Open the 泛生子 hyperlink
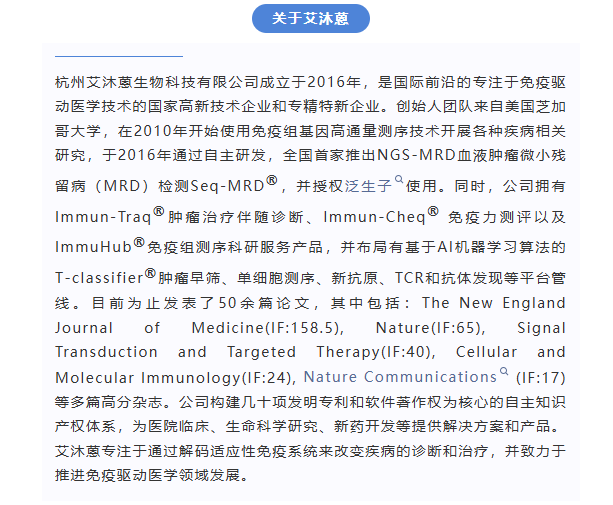The height and width of the screenshot is (505, 613). 368,186
